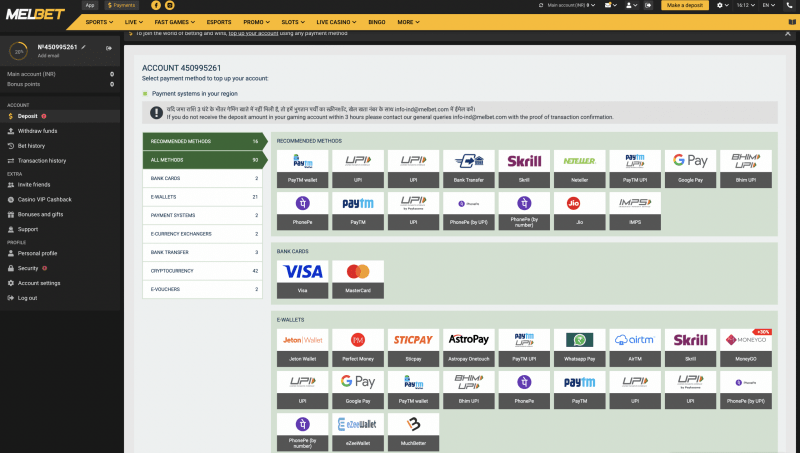The image size is (800, 453).
Task: Open Withdraw funds in sidebar
Action: [x=37, y=131]
